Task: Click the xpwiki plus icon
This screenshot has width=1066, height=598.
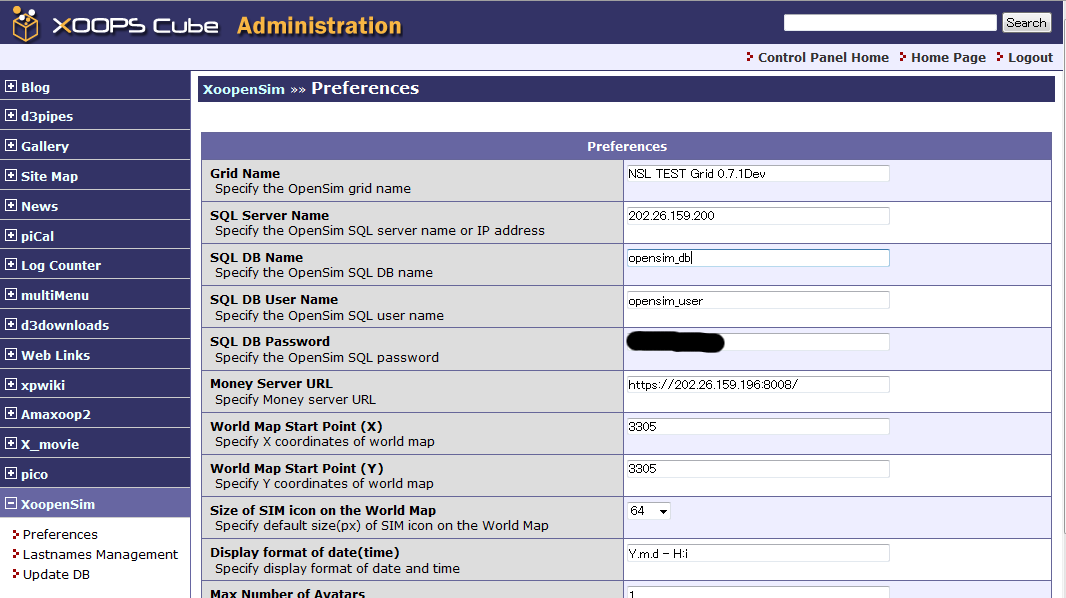Action: (11, 384)
